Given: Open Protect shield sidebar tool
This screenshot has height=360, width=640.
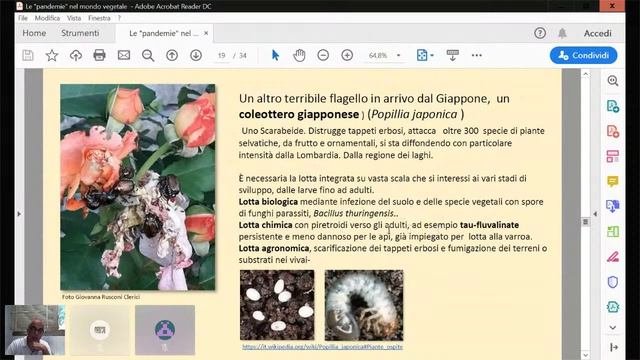Looking at the screenshot, I should coord(613,282).
